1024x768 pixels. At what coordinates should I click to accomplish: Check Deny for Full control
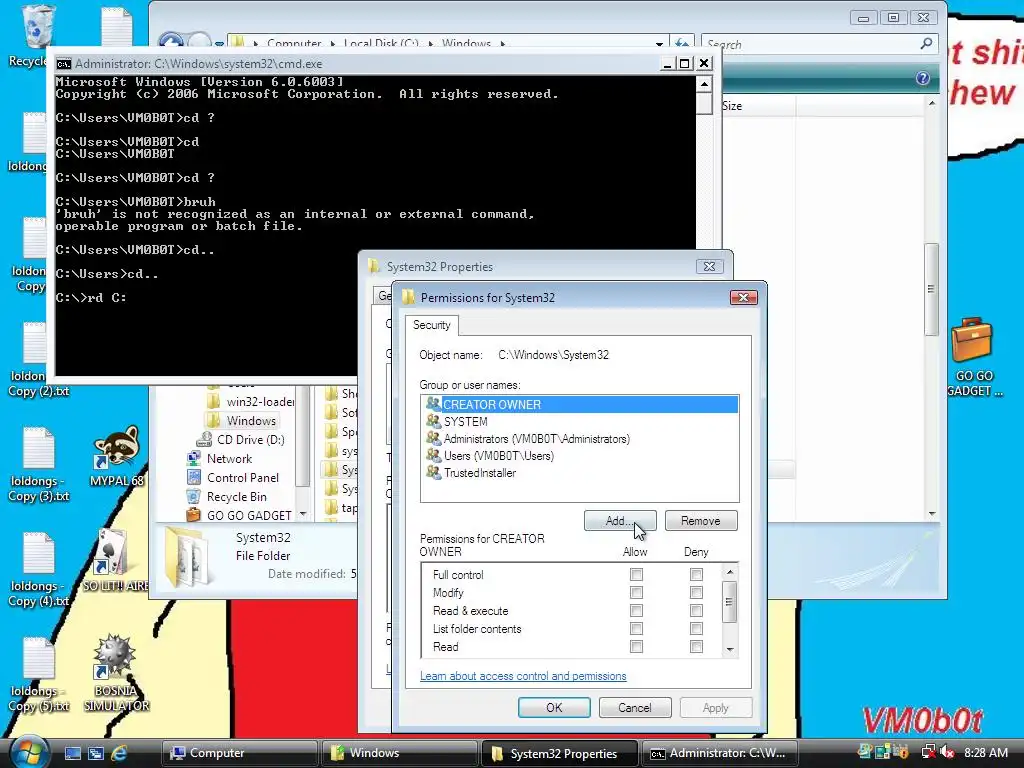(x=696, y=575)
